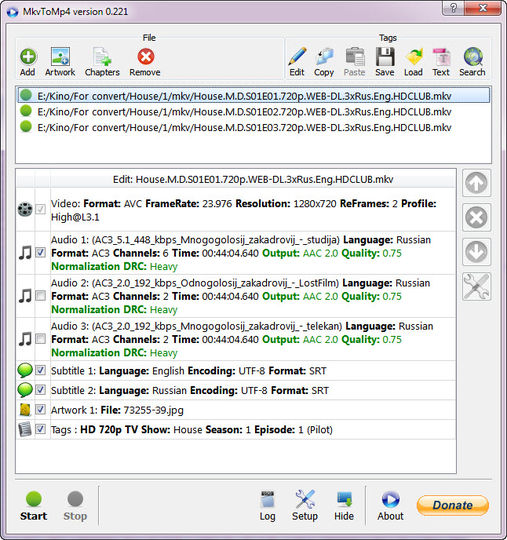The image size is (507, 540).
Task: Enable the Audio 2 LostFilm track checkbox
Action: click(41, 295)
